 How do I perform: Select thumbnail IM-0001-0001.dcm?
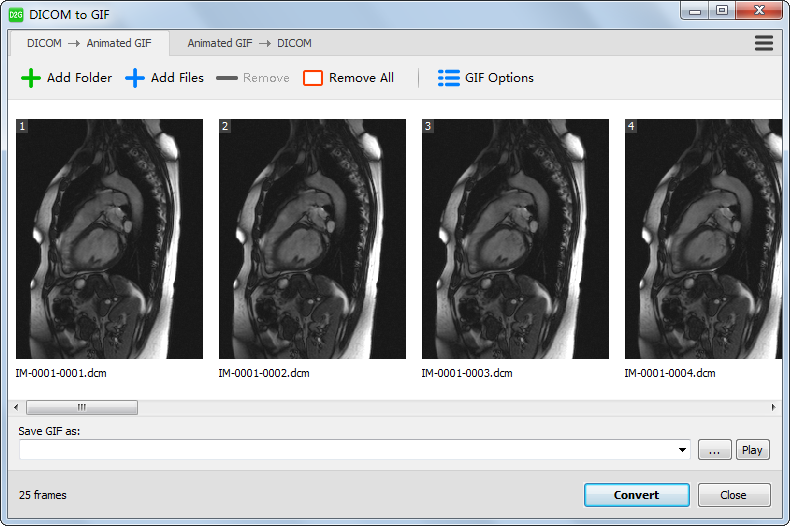coord(109,239)
